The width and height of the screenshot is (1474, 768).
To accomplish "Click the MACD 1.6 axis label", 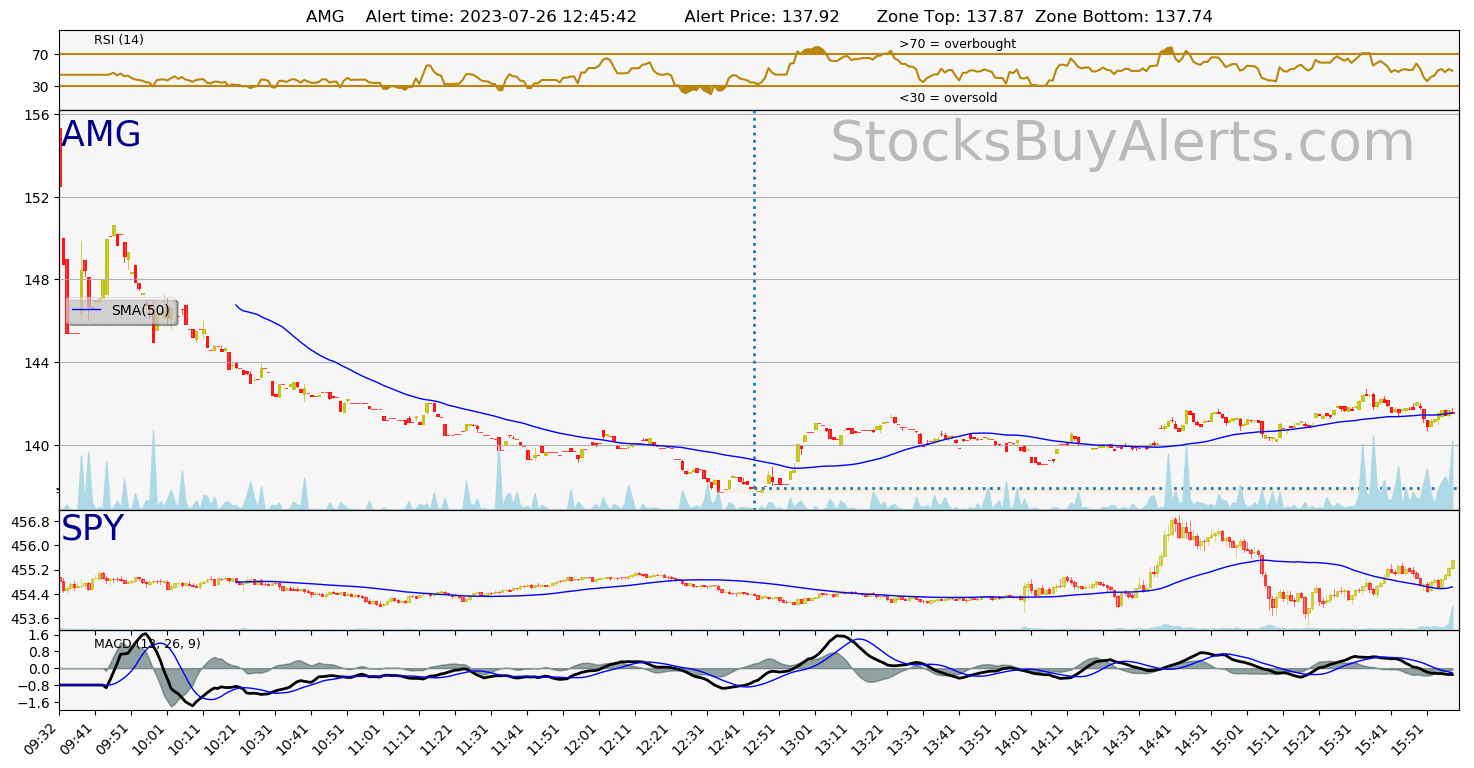I will click(39, 635).
